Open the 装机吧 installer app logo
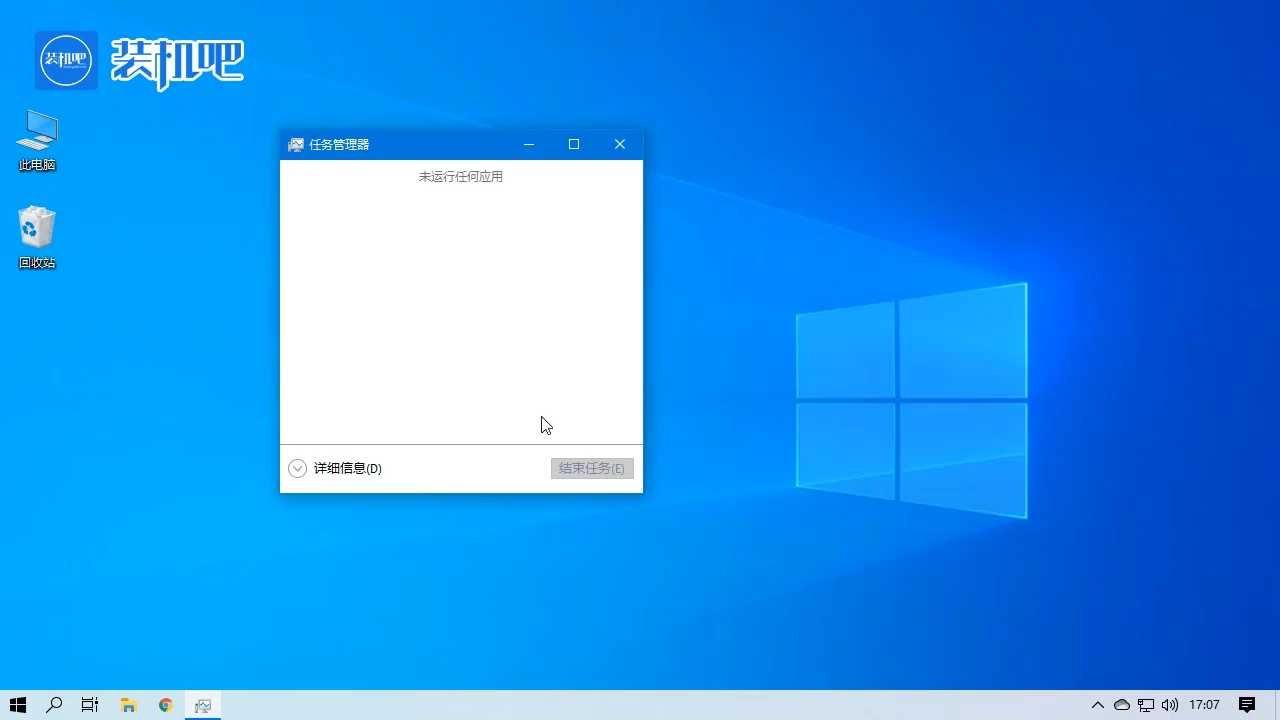 tap(66, 60)
